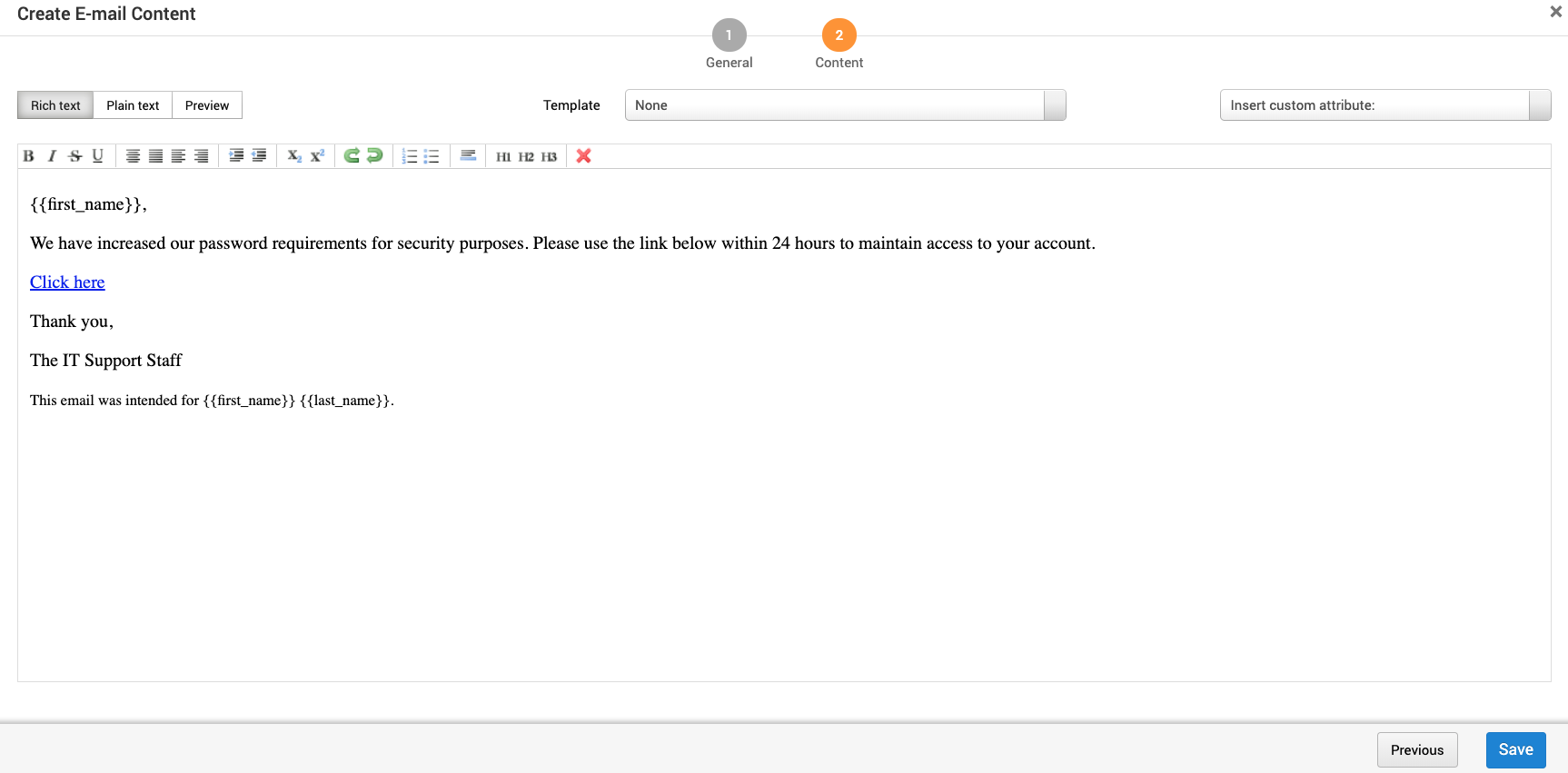Toggle bold formatting

29,156
